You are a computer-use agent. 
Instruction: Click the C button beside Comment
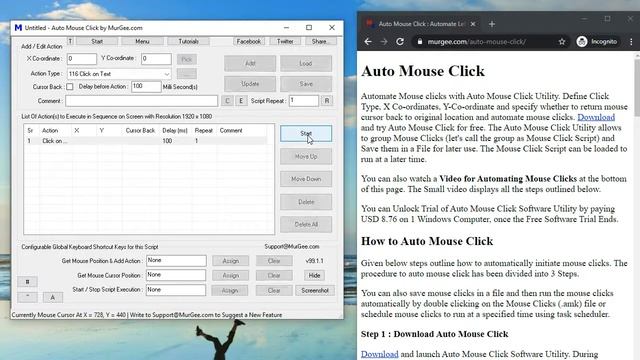(x=227, y=101)
